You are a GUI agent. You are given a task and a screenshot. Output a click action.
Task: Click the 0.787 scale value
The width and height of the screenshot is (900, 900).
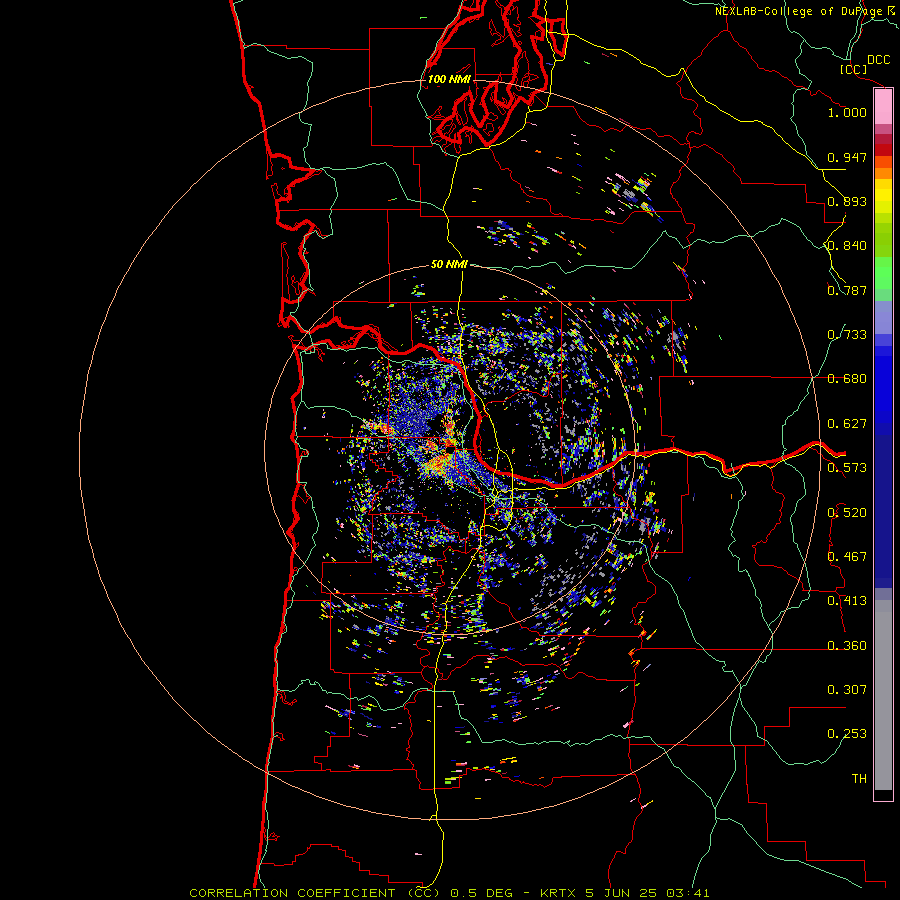click(x=847, y=290)
